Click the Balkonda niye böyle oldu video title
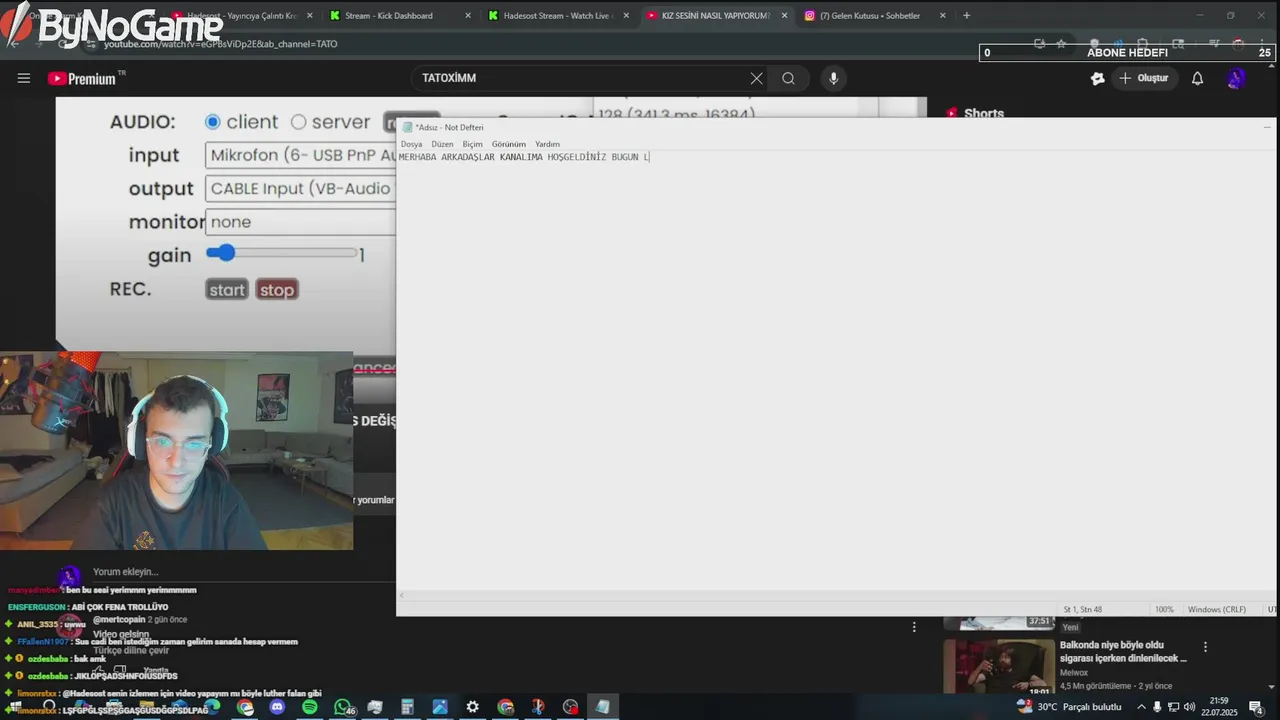The width and height of the screenshot is (1280, 720). coord(1123,651)
